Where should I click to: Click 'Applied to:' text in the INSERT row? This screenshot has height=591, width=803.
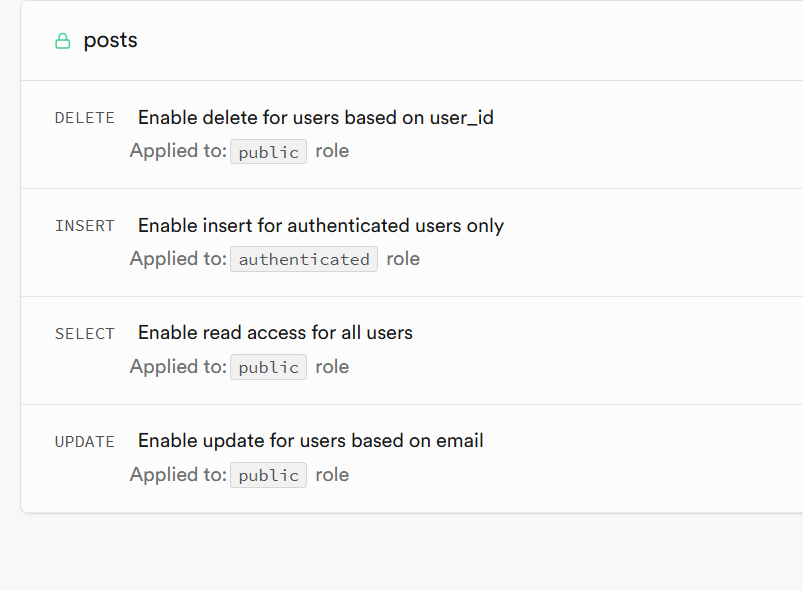(x=178, y=260)
